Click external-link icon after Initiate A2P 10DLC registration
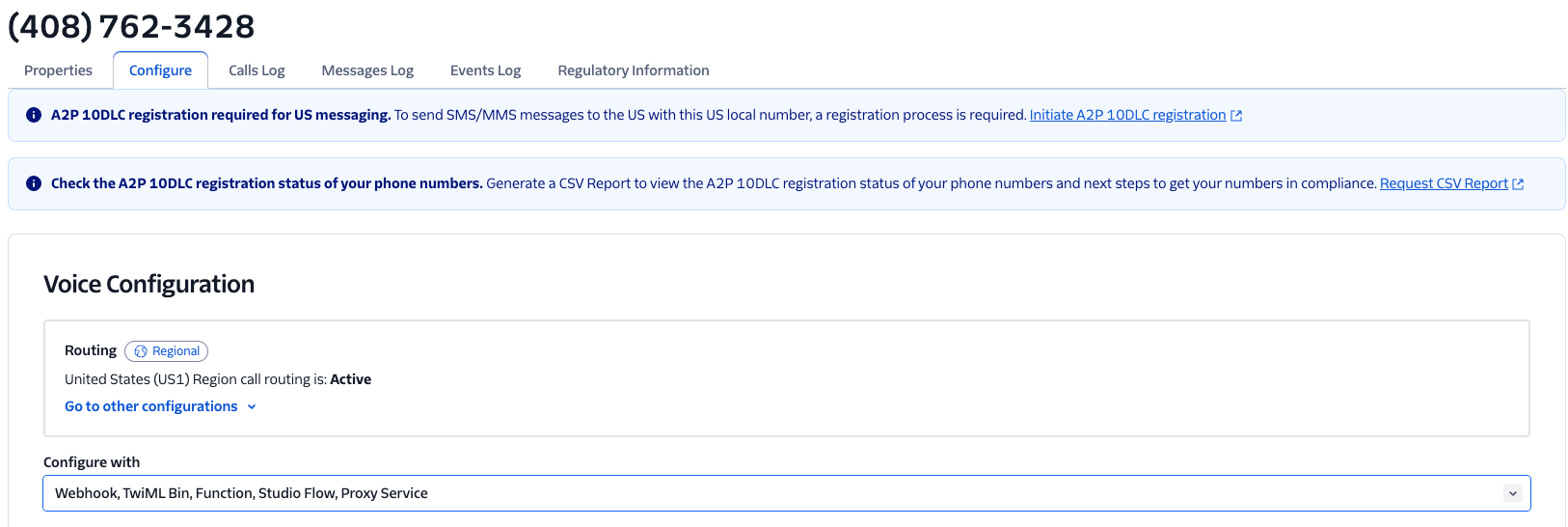The image size is (1568, 527). [1236, 116]
